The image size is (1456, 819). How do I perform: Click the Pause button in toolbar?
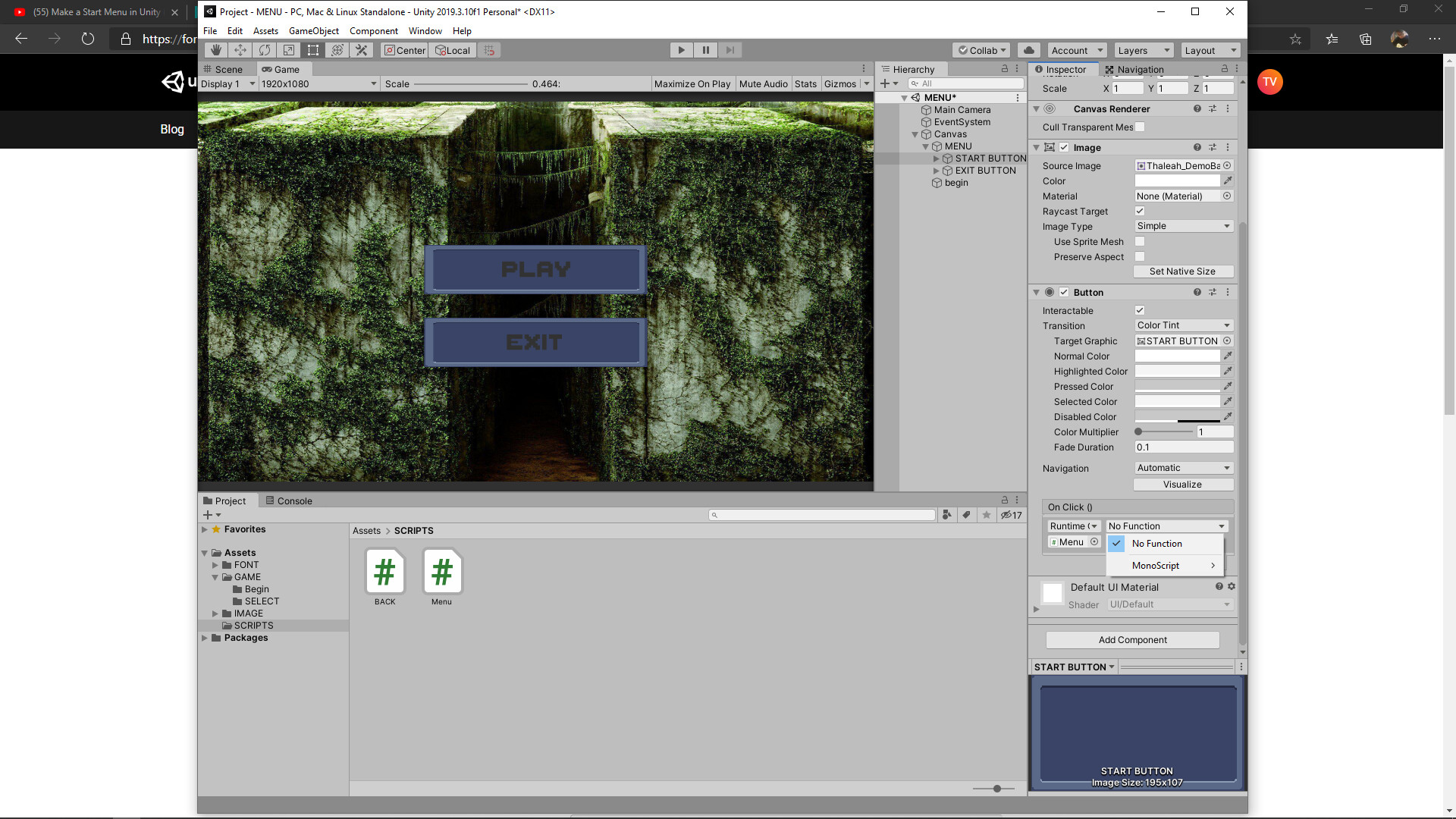(x=705, y=50)
